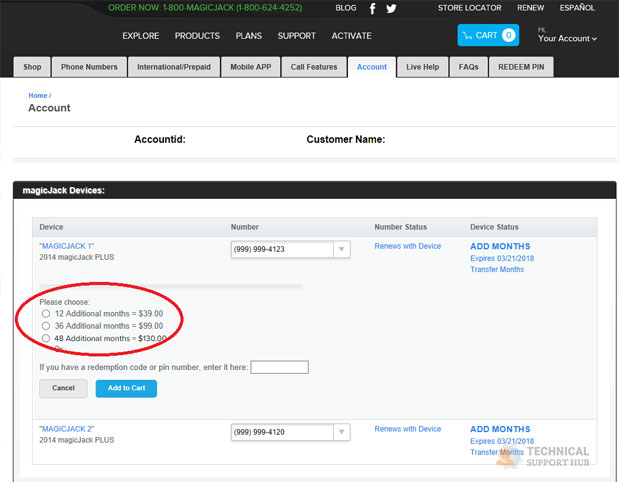Screen dimensions: 619x482
Task: Go to REDEEM PIN tab
Action: 521,67
